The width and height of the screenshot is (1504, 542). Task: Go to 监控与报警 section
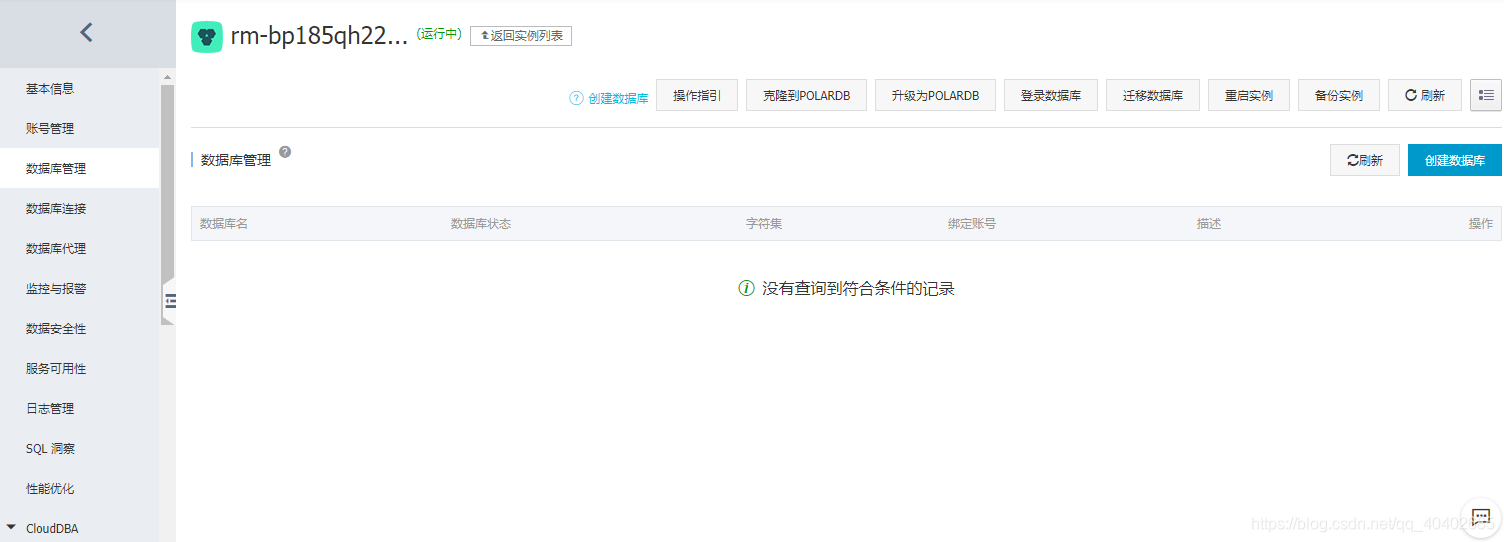56,289
